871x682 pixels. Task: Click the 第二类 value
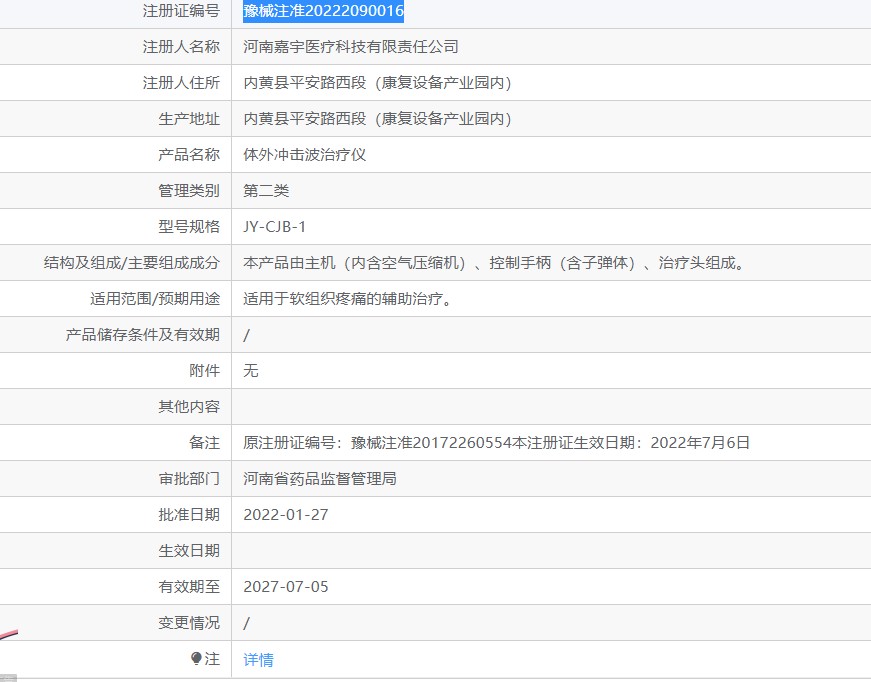click(266, 191)
